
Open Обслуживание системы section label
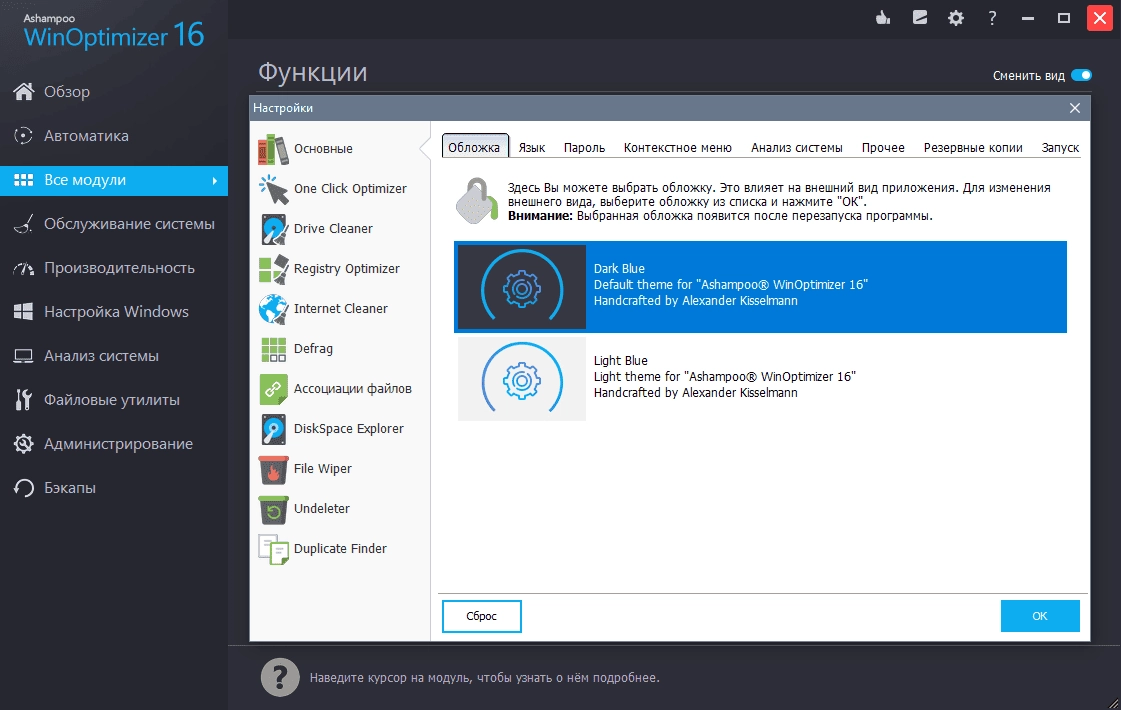tap(129, 224)
